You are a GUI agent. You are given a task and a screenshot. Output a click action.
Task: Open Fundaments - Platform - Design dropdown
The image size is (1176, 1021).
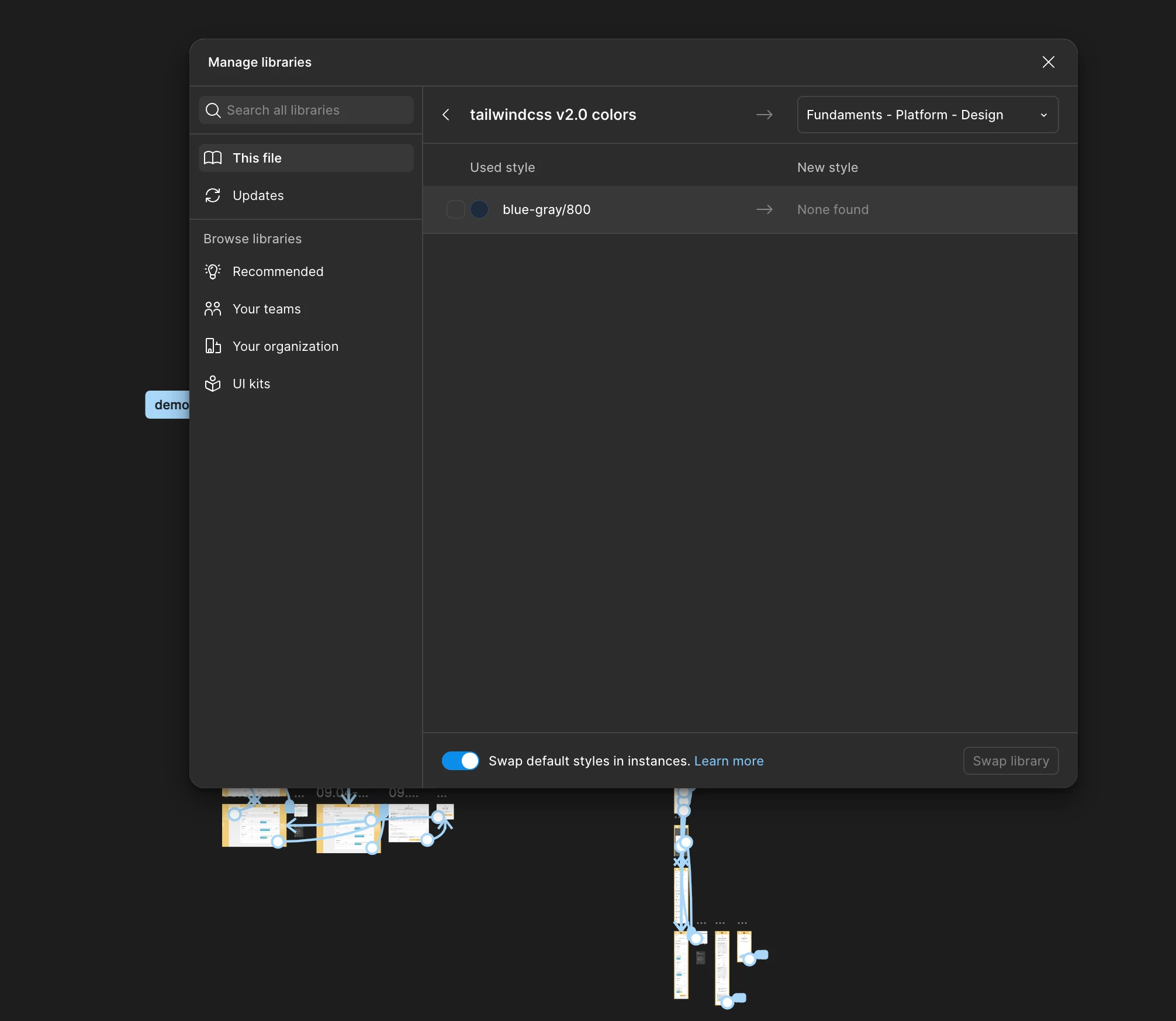click(x=928, y=115)
